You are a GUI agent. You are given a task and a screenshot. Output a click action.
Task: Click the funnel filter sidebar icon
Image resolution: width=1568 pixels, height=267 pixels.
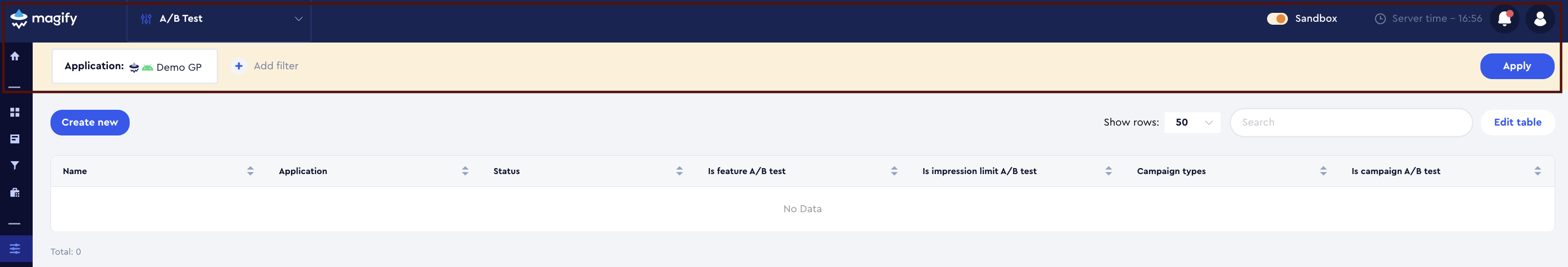point(15,166)
